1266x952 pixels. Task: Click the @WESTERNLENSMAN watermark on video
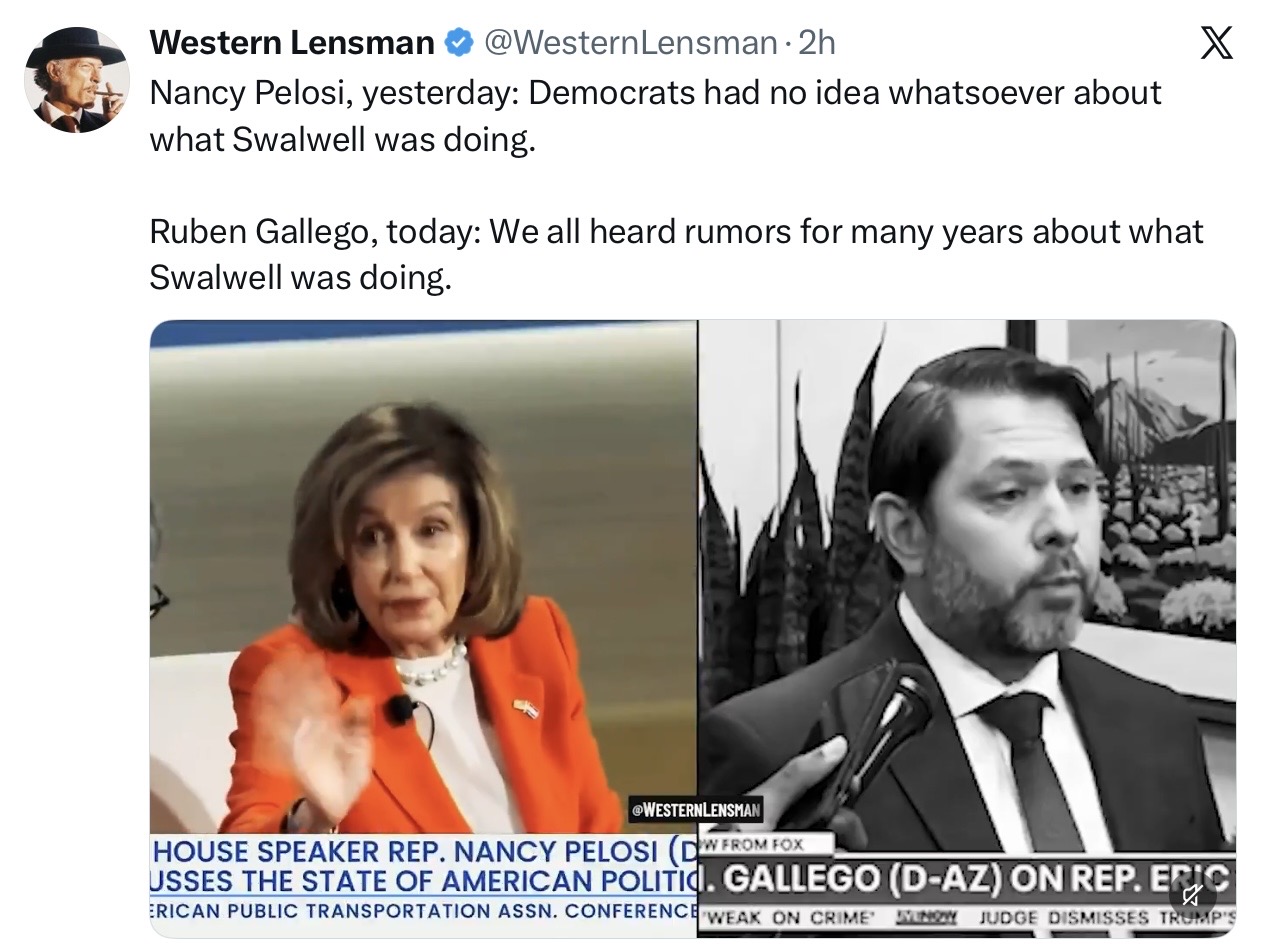pos(696,810)
